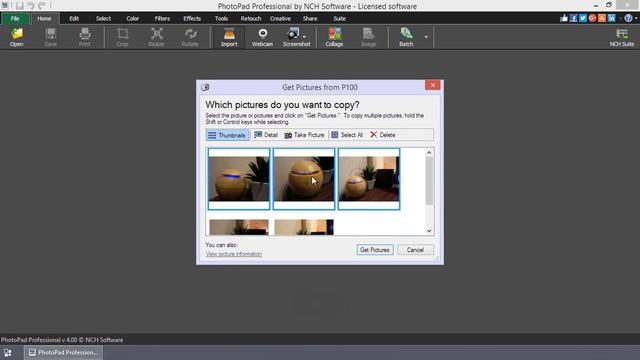Select the partially visible fourth thumbnail
The image size is (640, 360).
239,227
